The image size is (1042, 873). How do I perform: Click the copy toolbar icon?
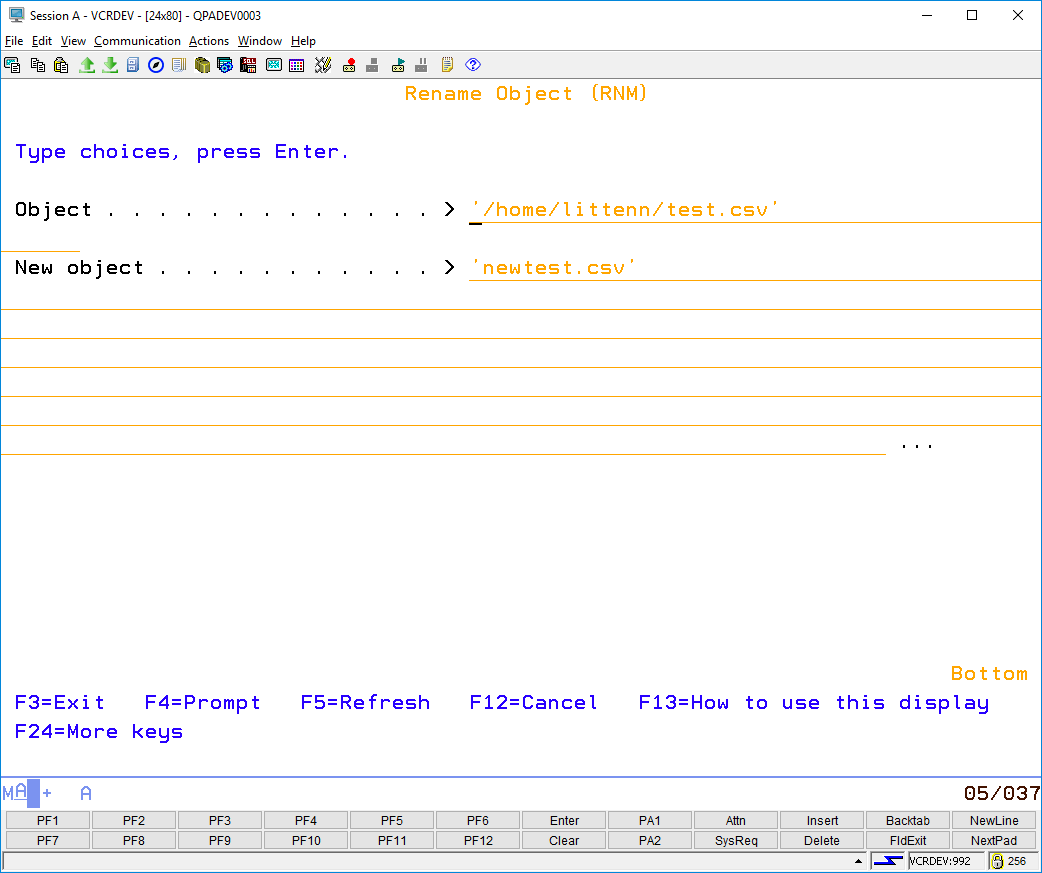pos(38,65)
